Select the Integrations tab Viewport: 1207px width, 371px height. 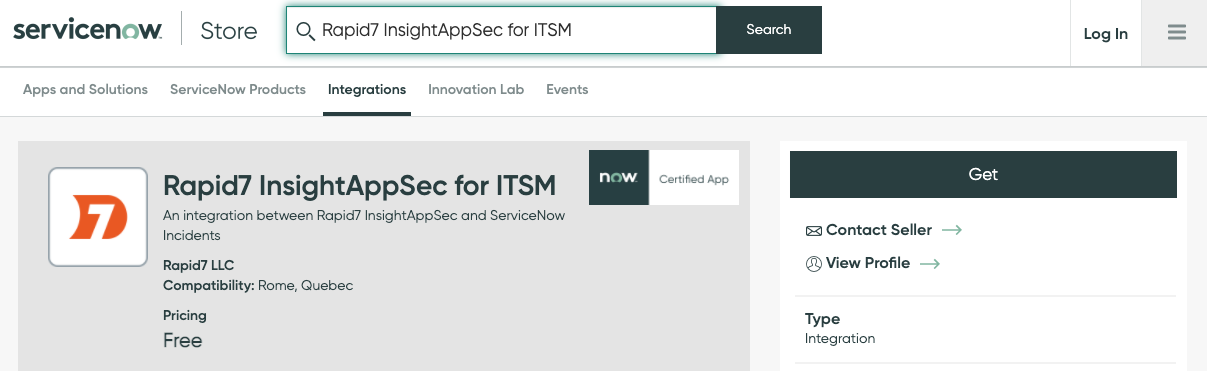pos(367,89)
